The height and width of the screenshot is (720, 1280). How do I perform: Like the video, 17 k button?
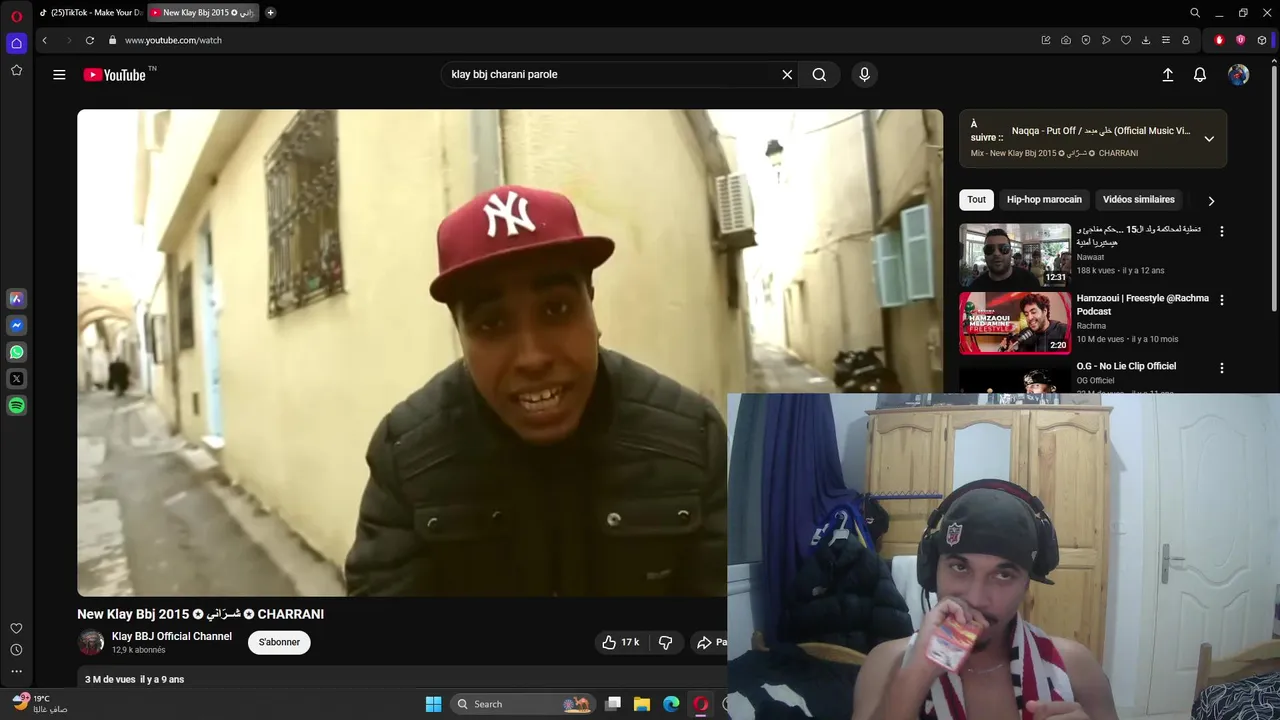pos(620,642)
